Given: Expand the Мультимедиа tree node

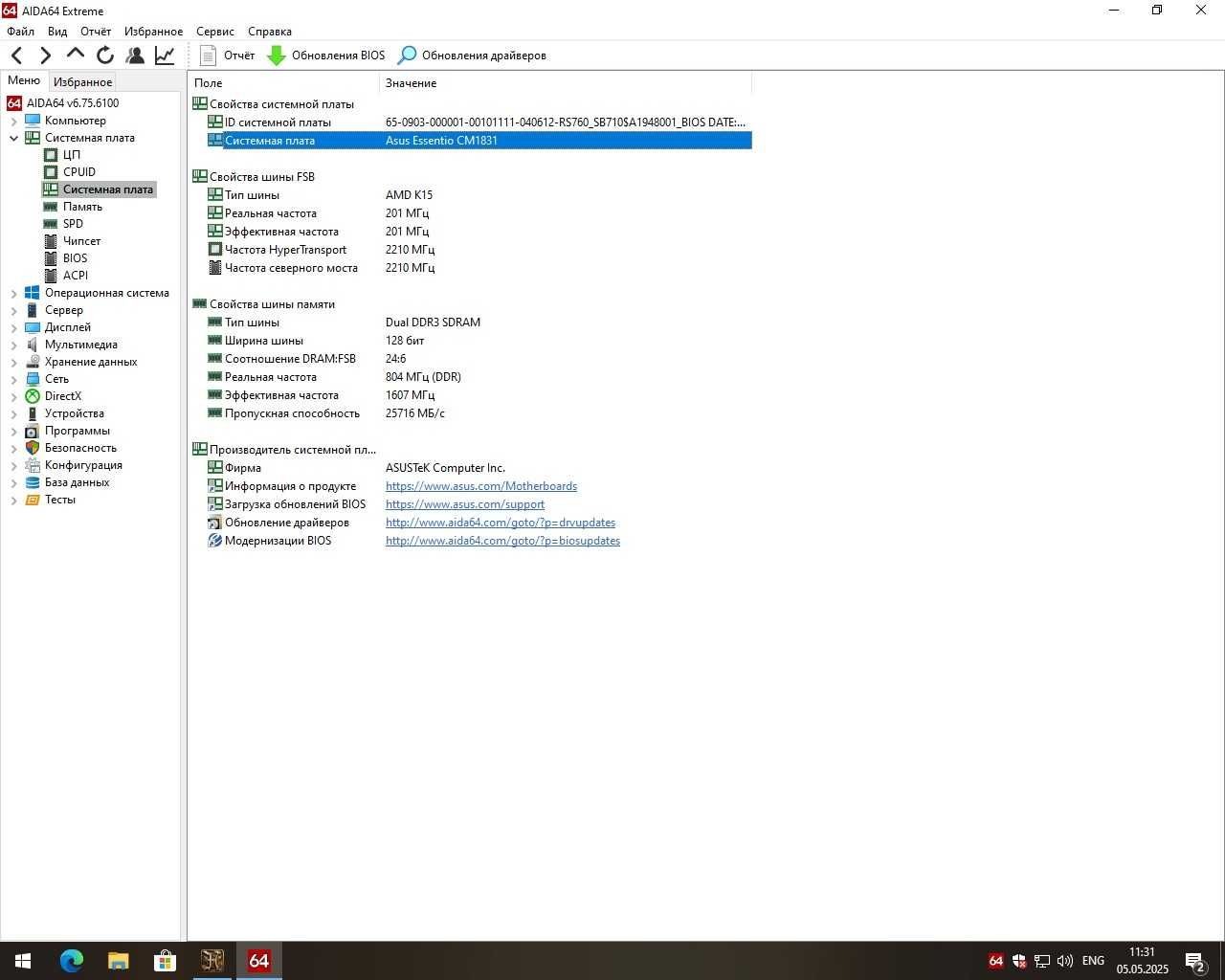Looking at the screenshot, I should pos(14,345).
